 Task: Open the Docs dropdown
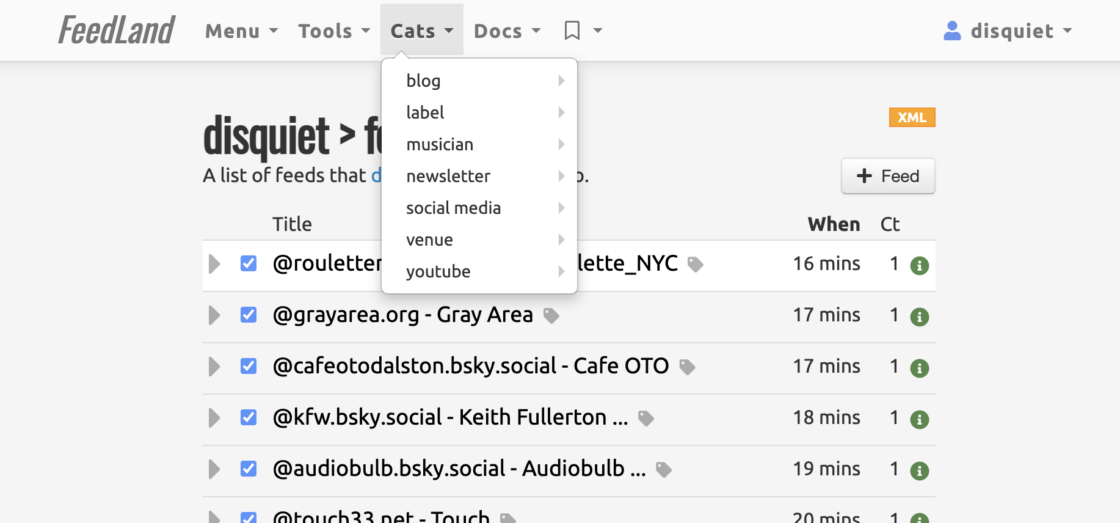pos(507,31)
